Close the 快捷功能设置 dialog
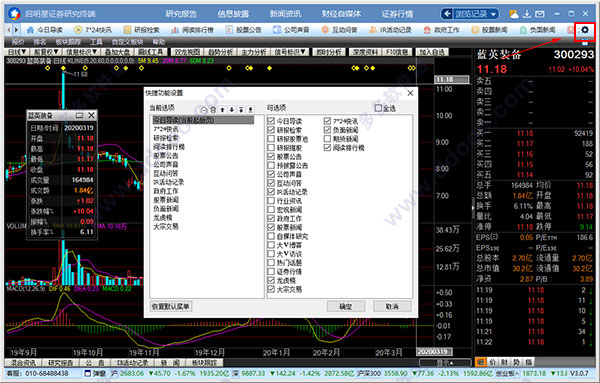 410,93
